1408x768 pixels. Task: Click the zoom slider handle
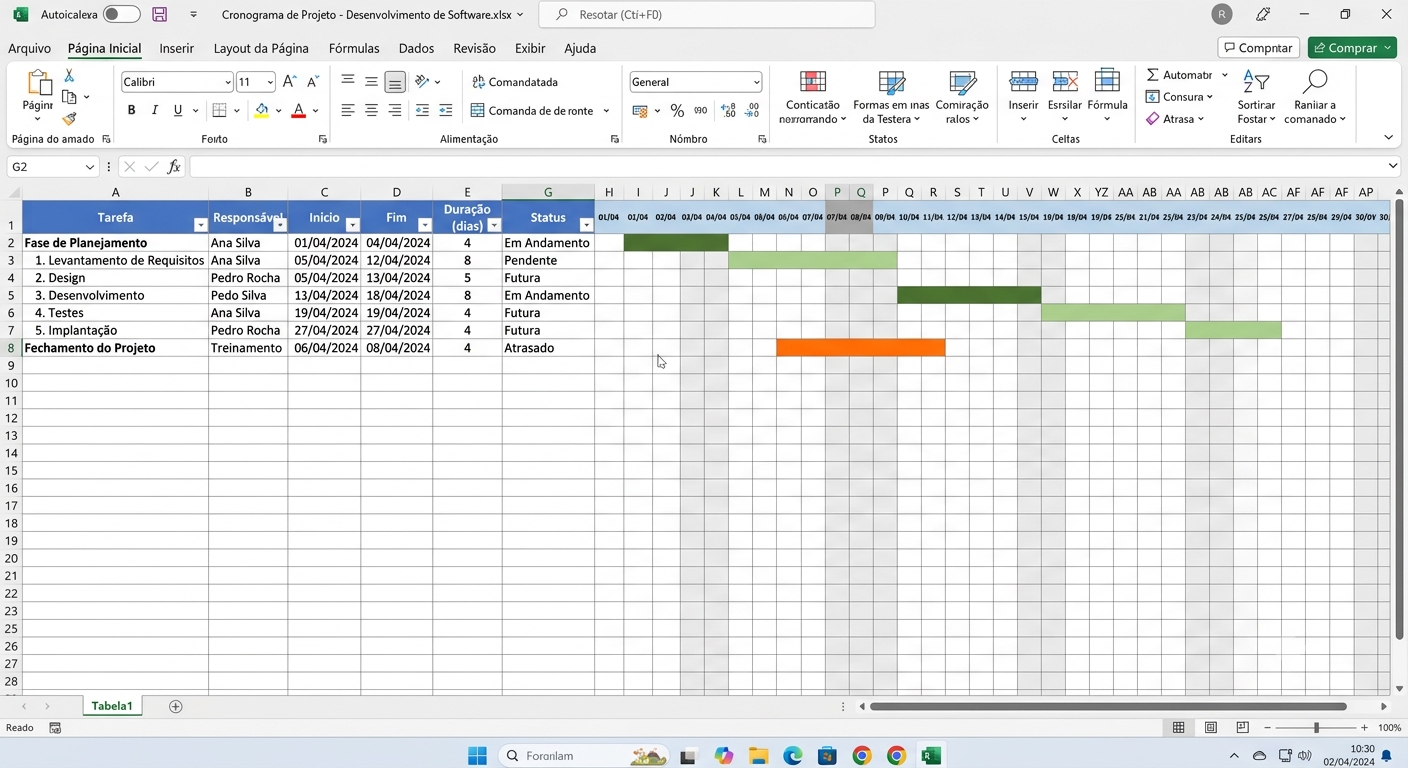(1316, 728)
